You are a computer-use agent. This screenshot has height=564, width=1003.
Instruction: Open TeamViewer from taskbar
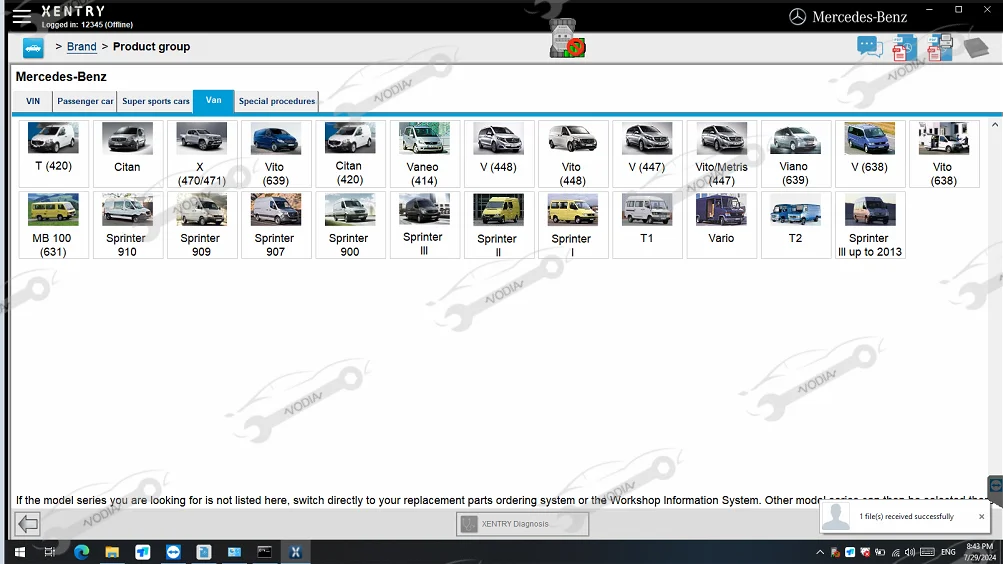[x=173, y=552]
